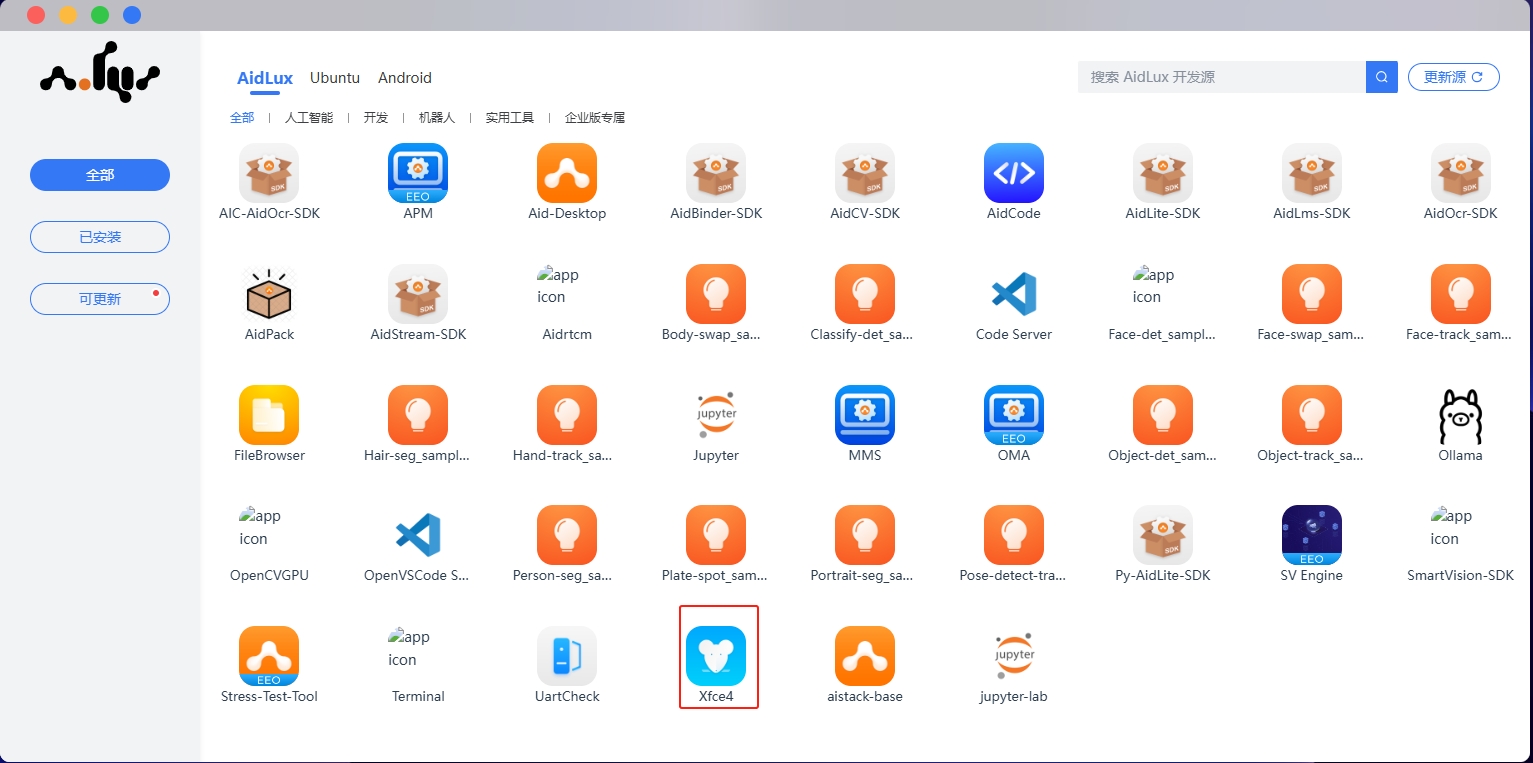Click the blue search magnifier button

coord(1382,77)
